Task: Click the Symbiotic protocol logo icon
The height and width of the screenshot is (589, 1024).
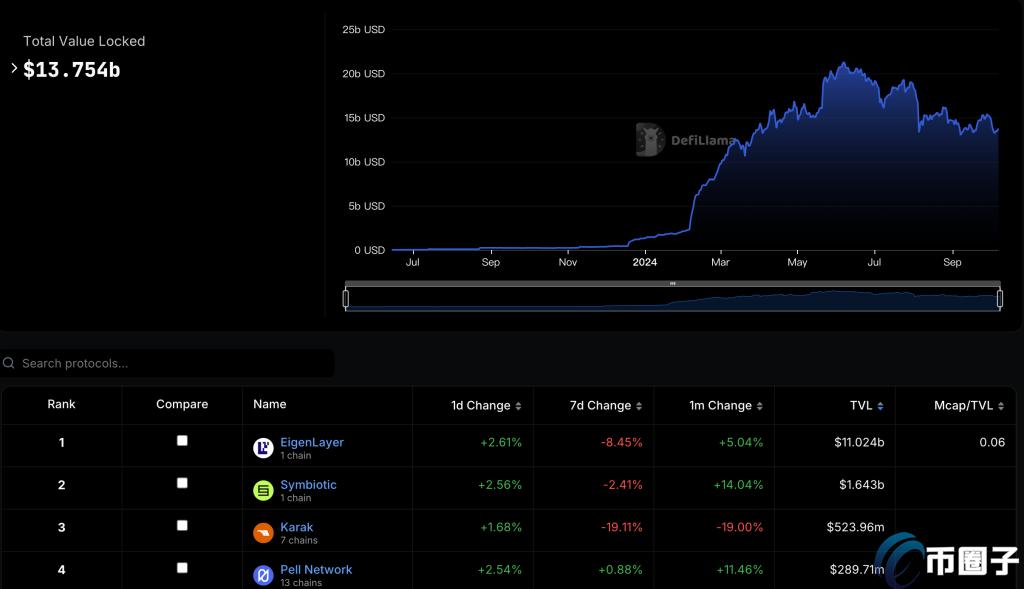Action: [x=263, y=490]
